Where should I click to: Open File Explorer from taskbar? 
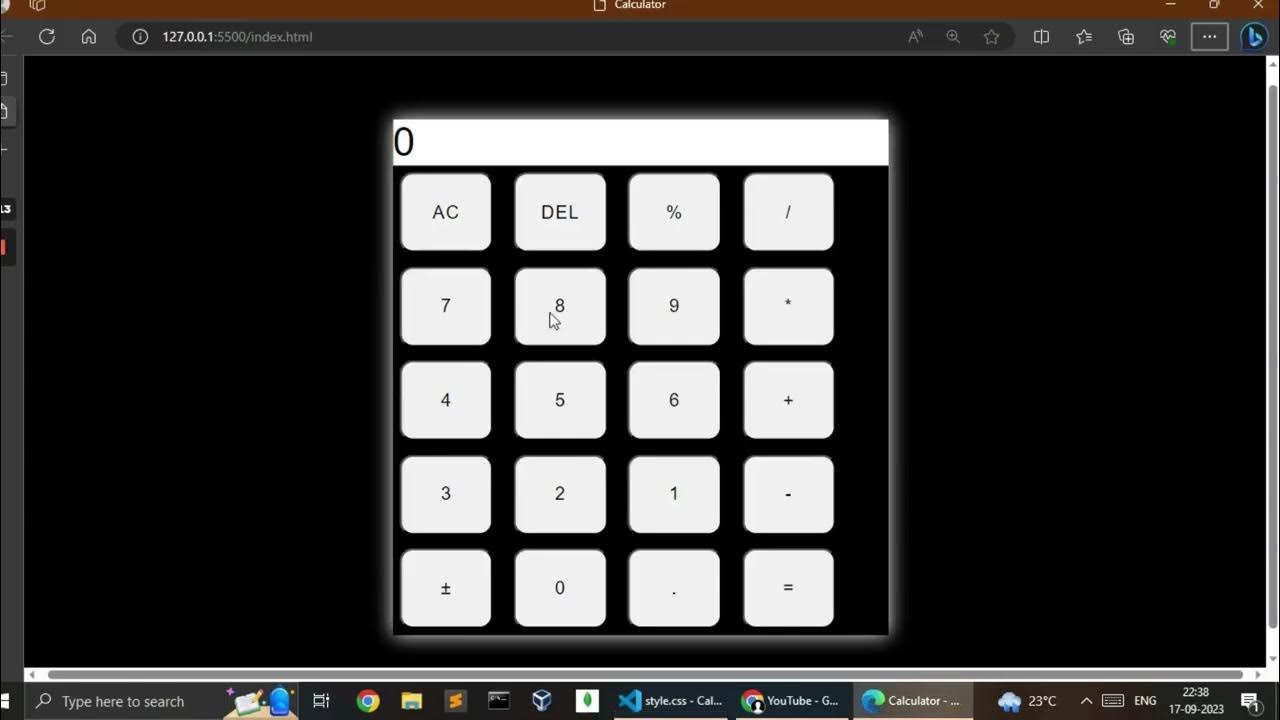(411, 701)
